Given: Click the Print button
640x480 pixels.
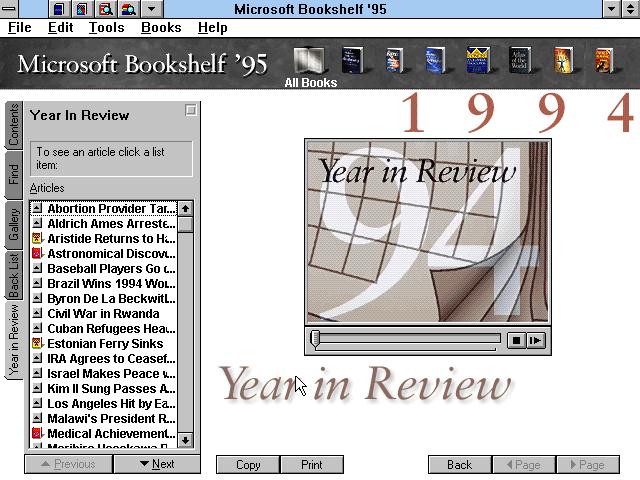Looking at the screenshot, I should pos(312,464).
